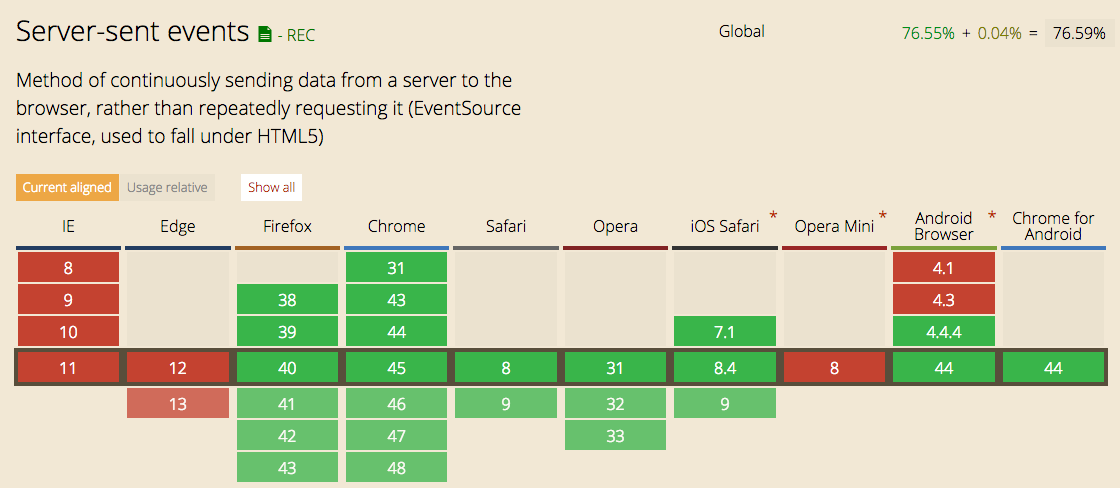Click the iOS Safari note asterisk
The image size is (1120, 488).
[x=773, y=216]
